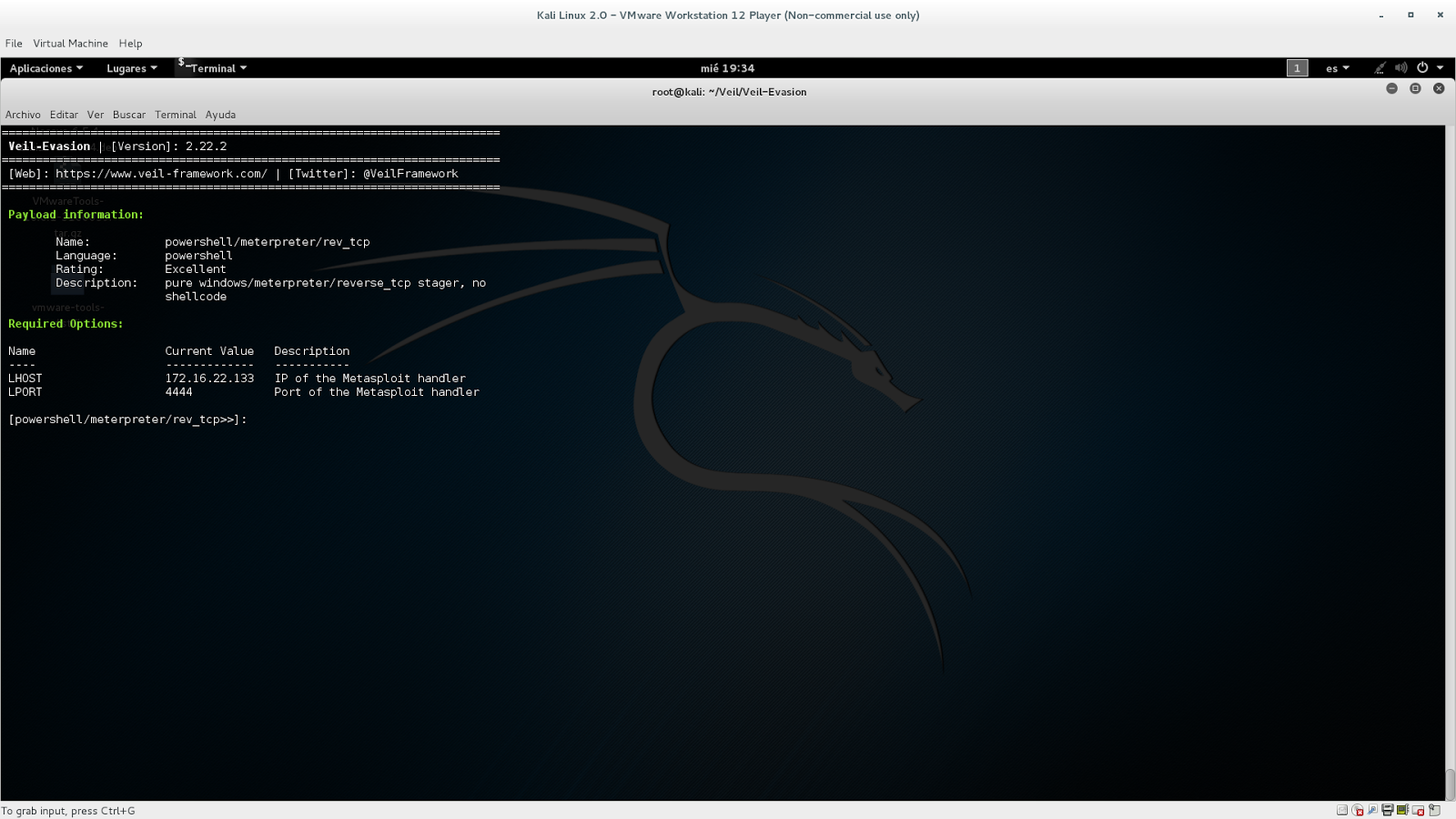
Task: Open the Editar menu in the terminal
Action: (64, 115)
